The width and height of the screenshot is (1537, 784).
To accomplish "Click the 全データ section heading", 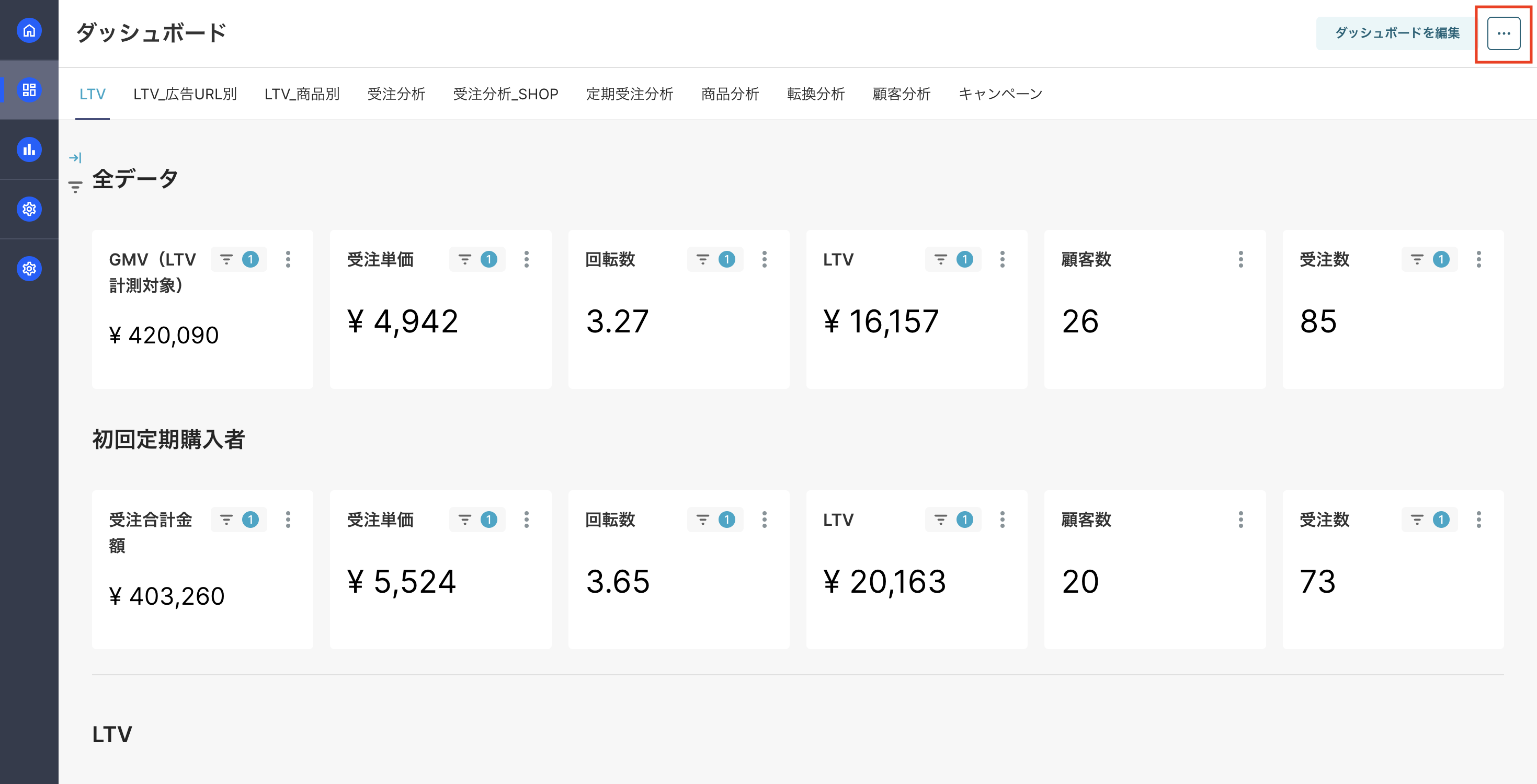I will pos(135,179).
